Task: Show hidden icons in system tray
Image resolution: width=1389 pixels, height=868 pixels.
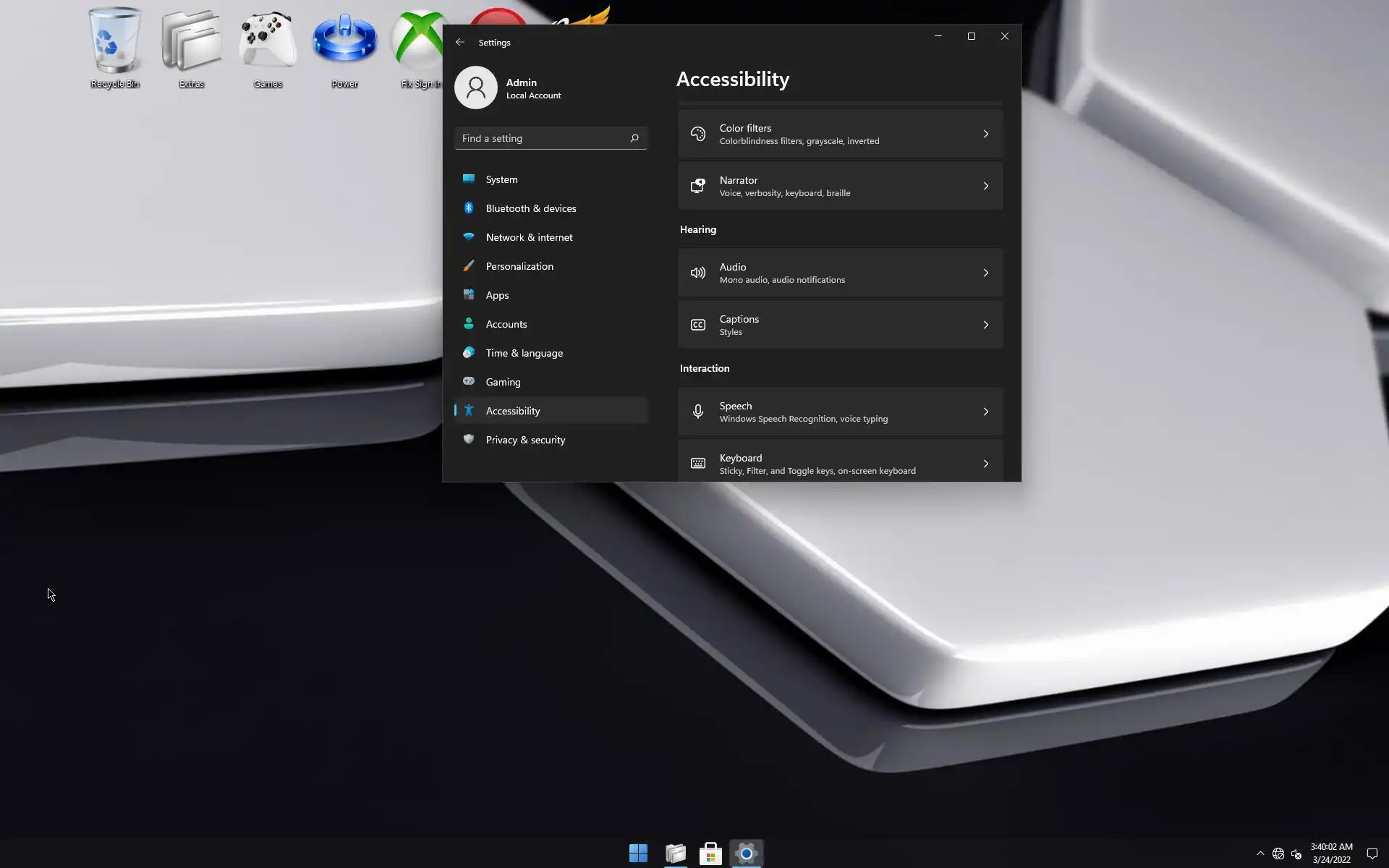Action: (1260, 854)
